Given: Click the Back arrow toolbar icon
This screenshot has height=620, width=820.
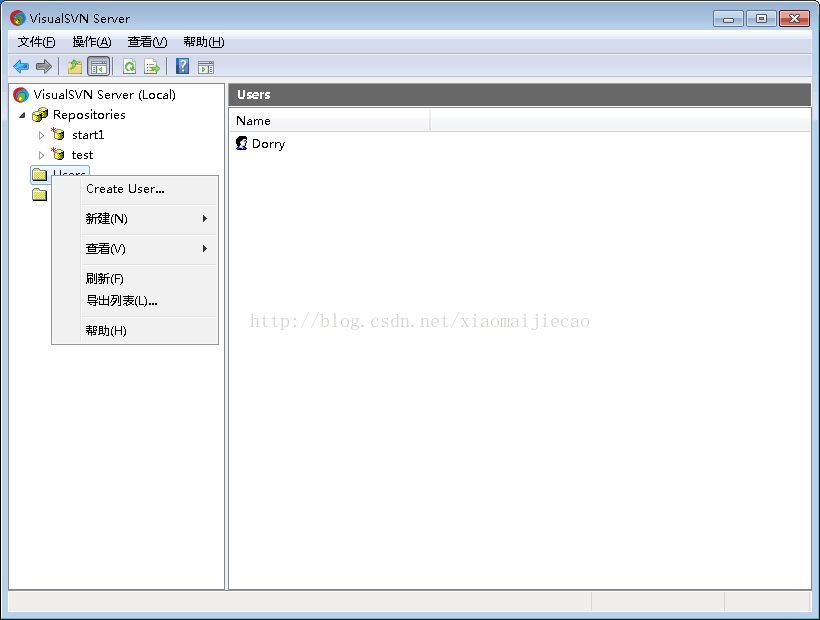Looking at the screenshot, I should pyautogui.click(x=21, y=66).
